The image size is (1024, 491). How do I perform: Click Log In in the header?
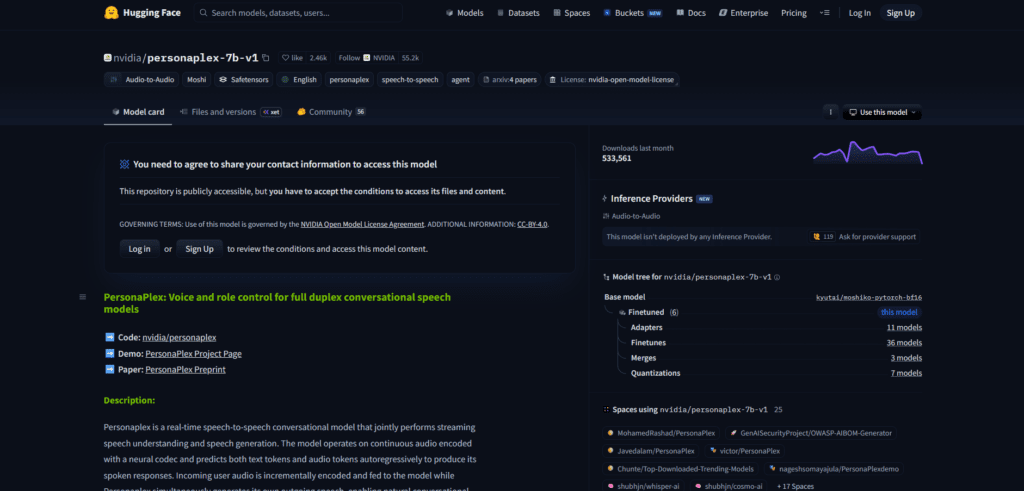(859, 13)
